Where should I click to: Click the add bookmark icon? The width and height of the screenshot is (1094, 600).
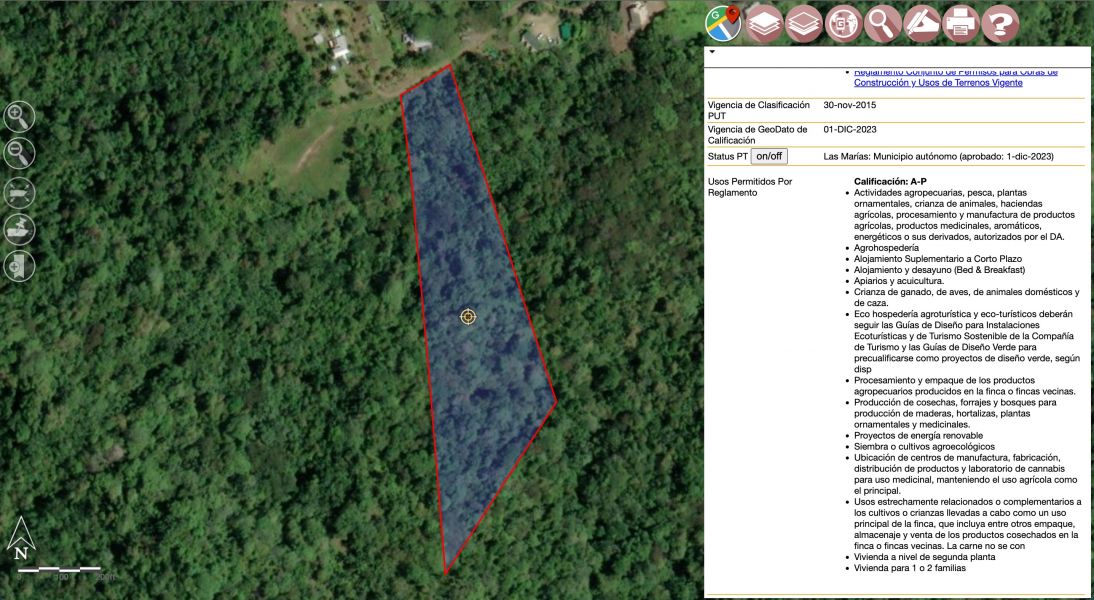pyautogui.click(x=20, y=266)
